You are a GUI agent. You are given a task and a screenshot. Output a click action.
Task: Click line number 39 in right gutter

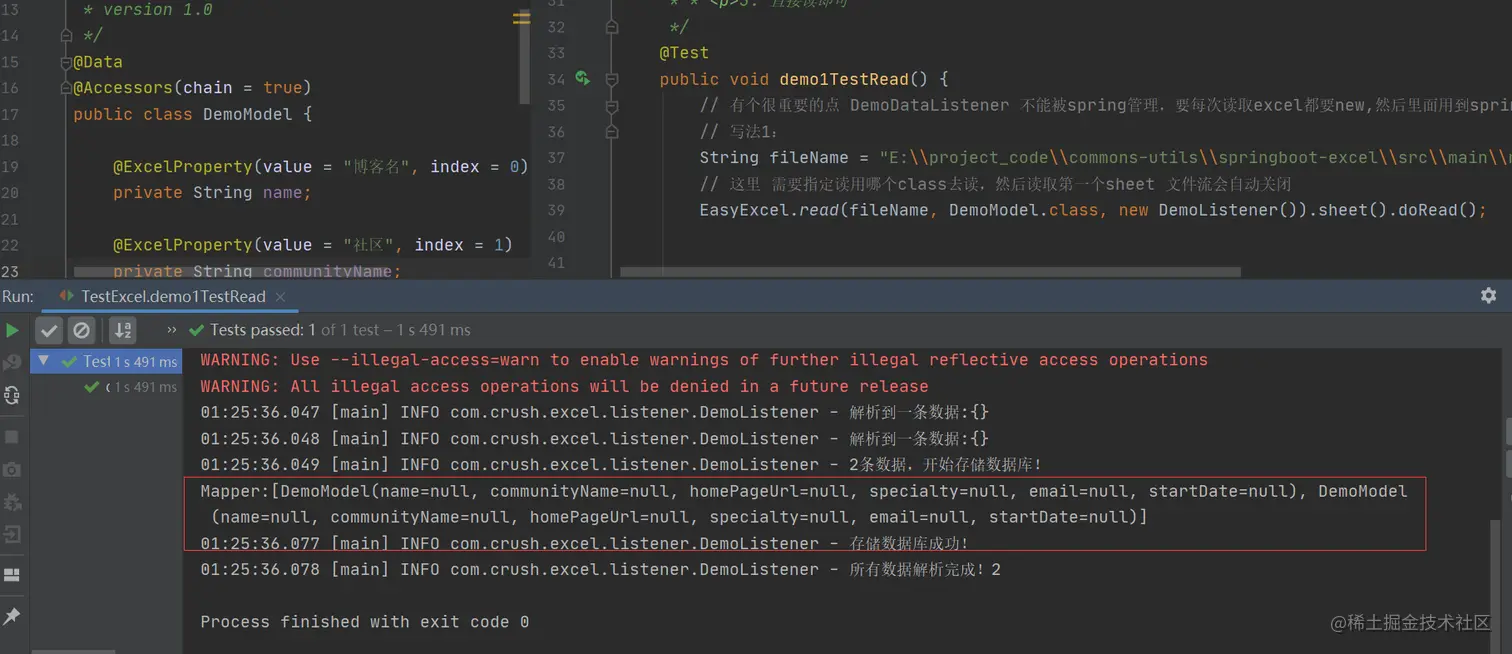click(556, 210)
